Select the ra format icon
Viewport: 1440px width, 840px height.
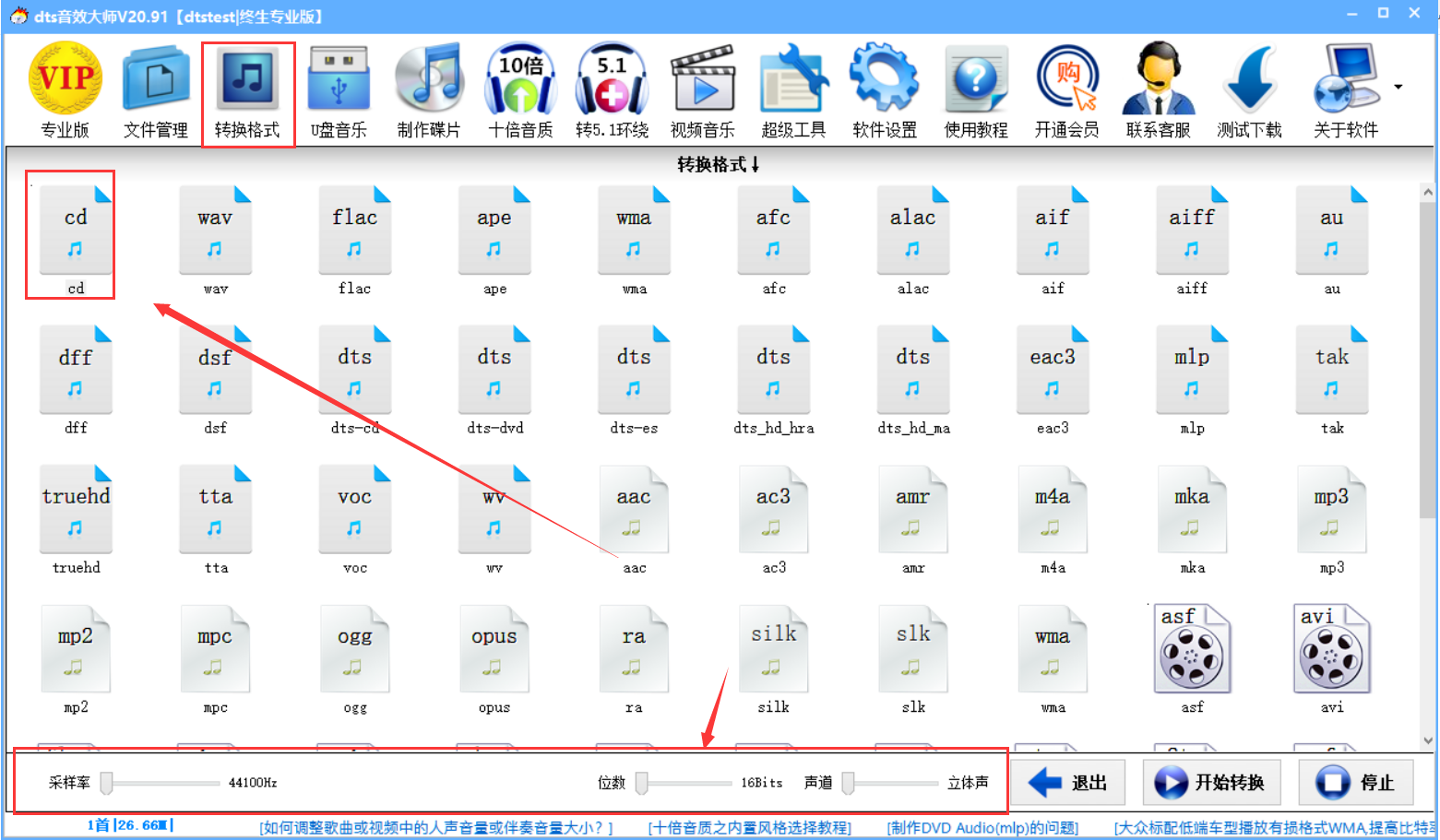tap(634, 658)
